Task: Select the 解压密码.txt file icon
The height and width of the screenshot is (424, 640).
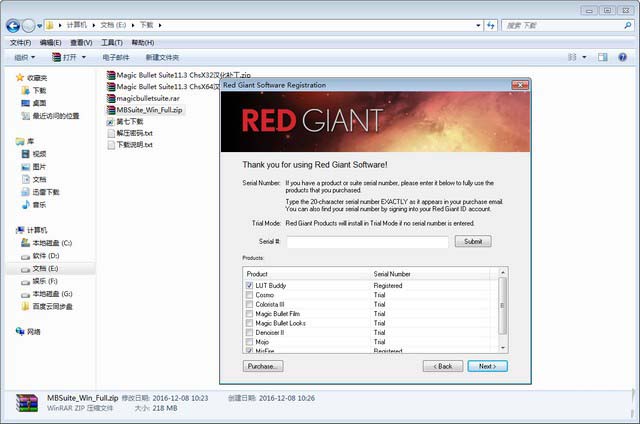Action: (111, 133)
